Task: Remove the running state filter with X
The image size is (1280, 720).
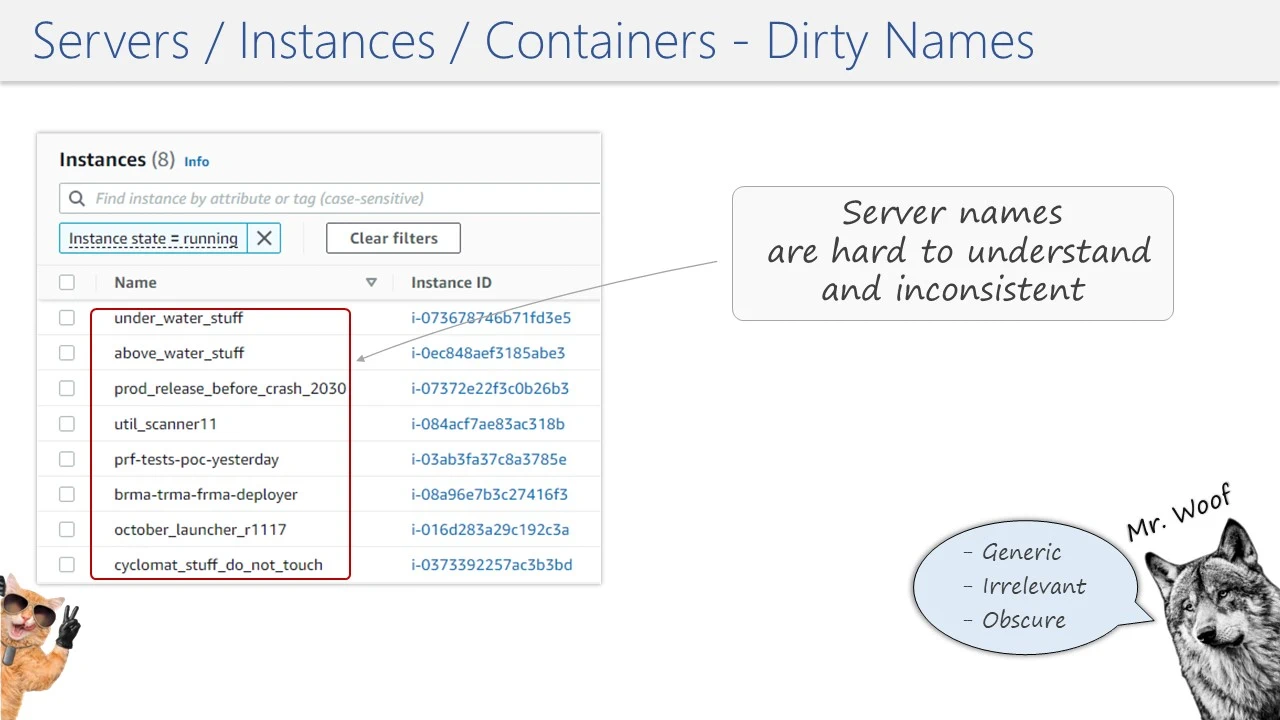Action: click(264, 238)
